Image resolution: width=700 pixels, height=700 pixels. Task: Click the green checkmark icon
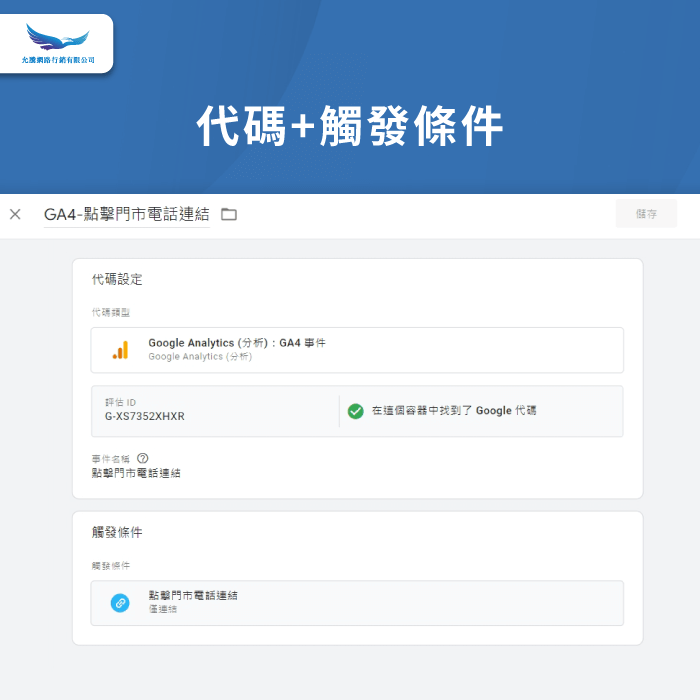click(355, 411)
